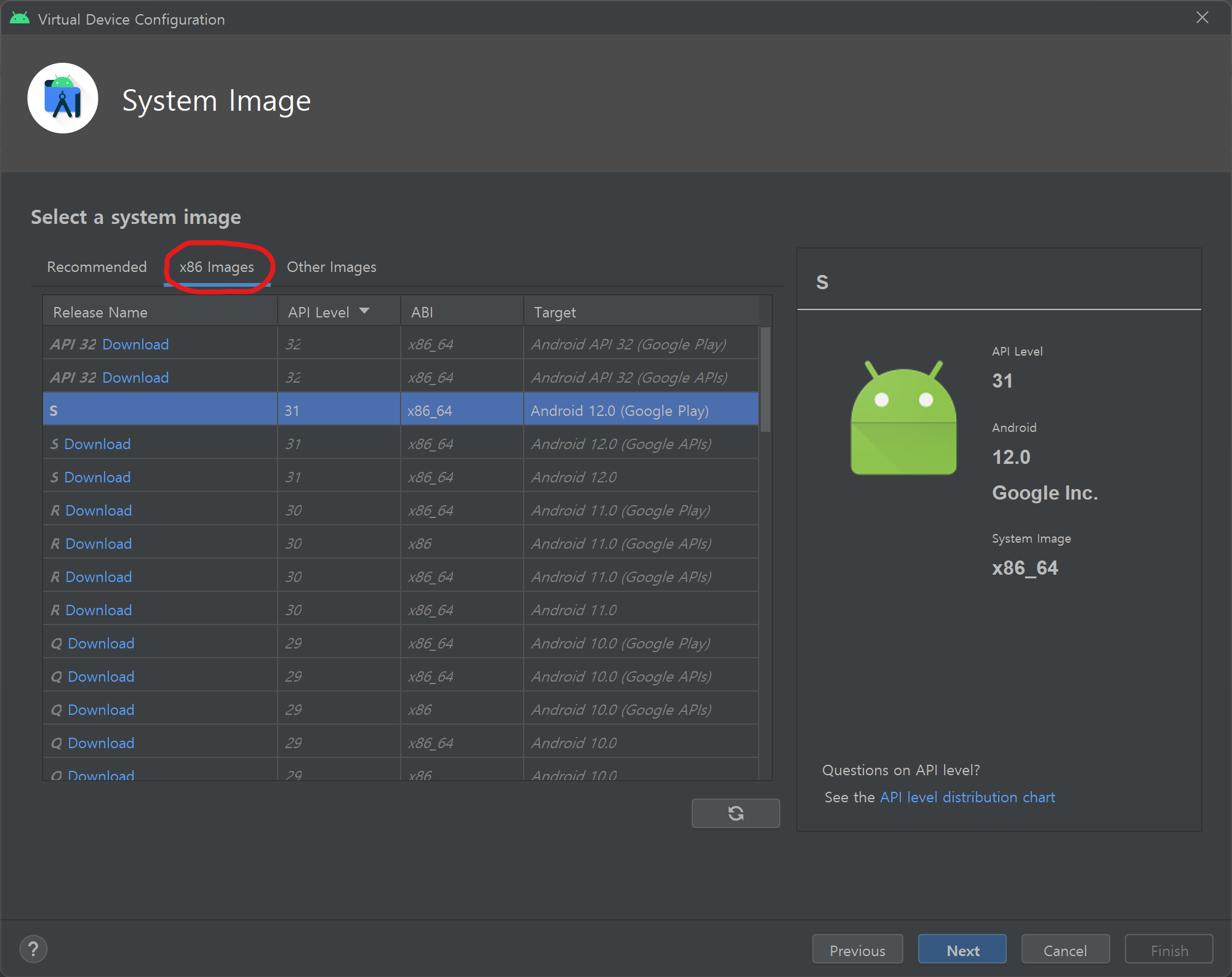Screen dimensions: 1232x977
Task: Select the S Android 12.0 Google Play row
Action: point(400,411)
